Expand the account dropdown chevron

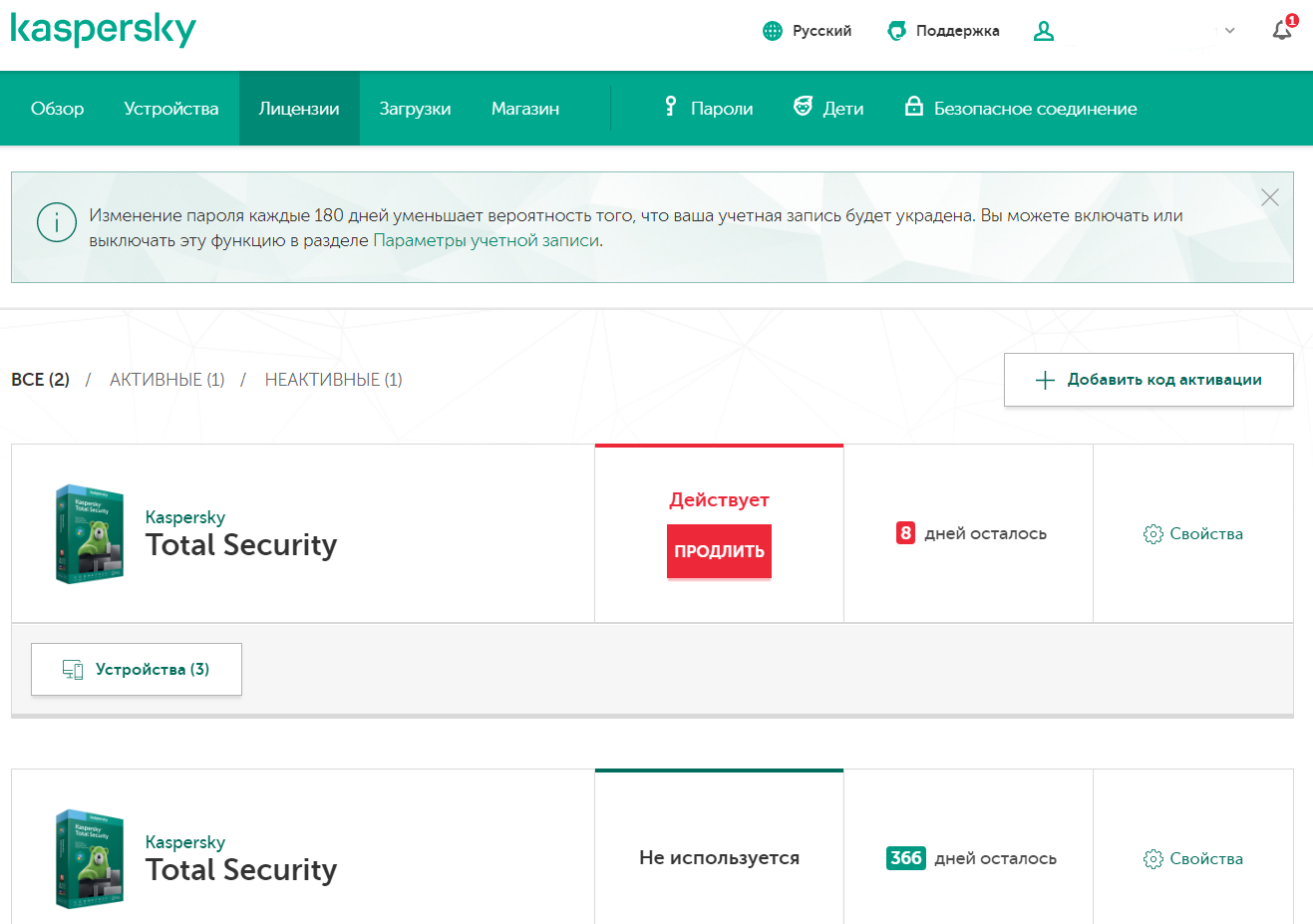pos(1230,31)
